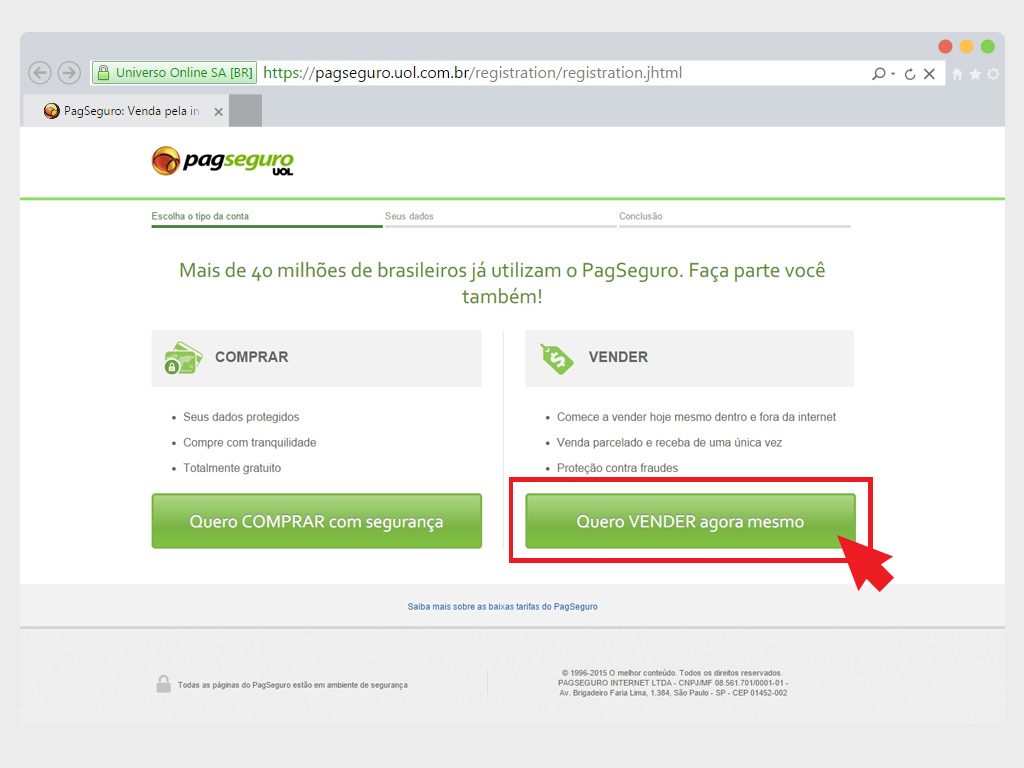1024x768 pixels.
Task: Open 'Saiba mais sobre as baixas tarifas' link
Action: point(502,606)
